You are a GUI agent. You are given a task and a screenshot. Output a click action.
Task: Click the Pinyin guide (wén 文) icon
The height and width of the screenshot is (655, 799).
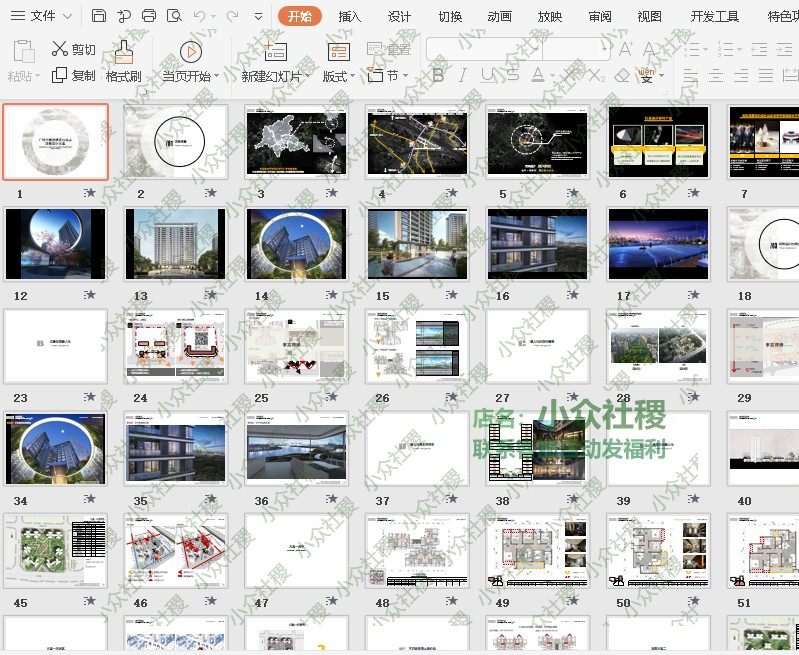[x=646, y=75]
